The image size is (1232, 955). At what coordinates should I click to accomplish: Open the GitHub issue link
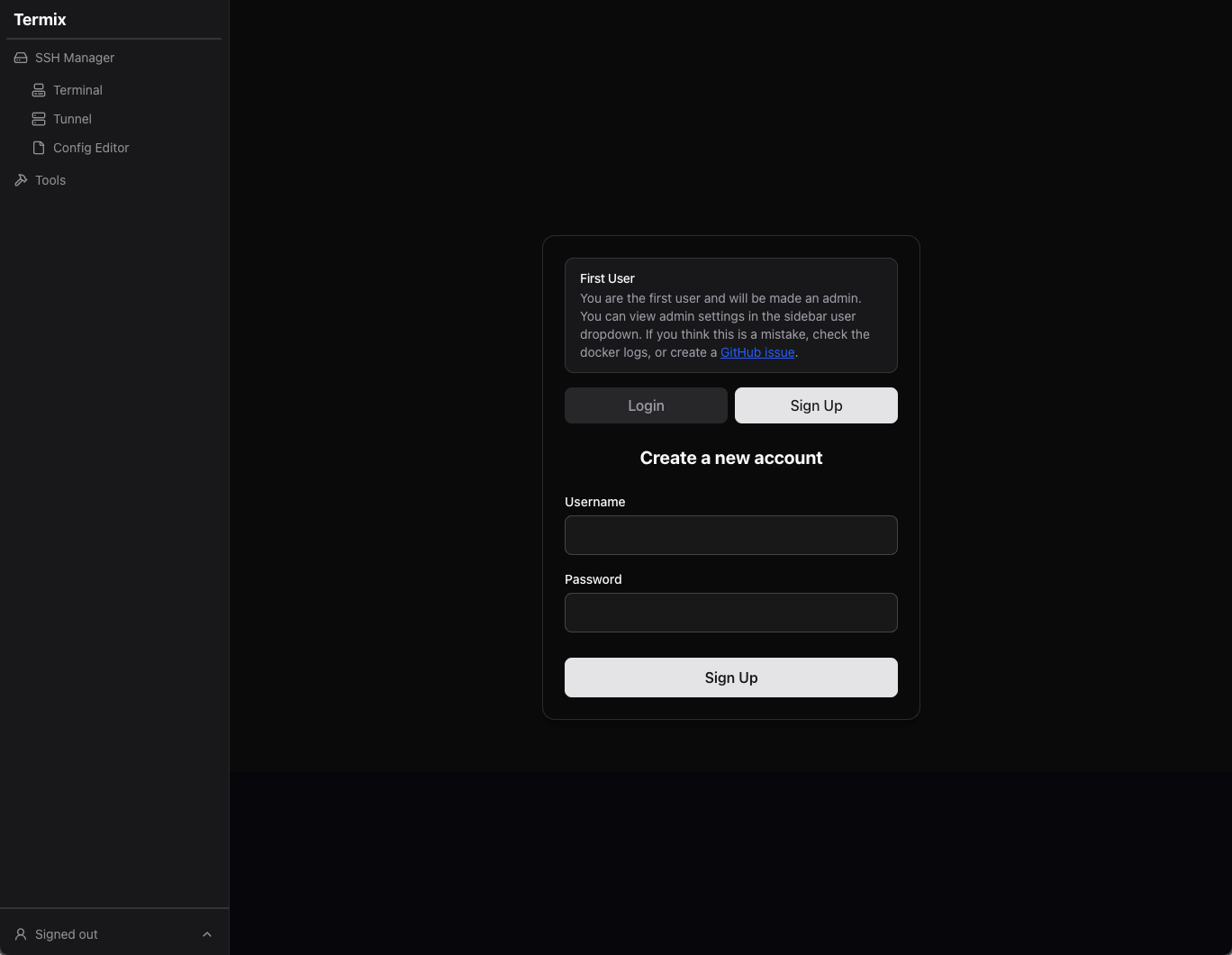click(x=757, y=352)
